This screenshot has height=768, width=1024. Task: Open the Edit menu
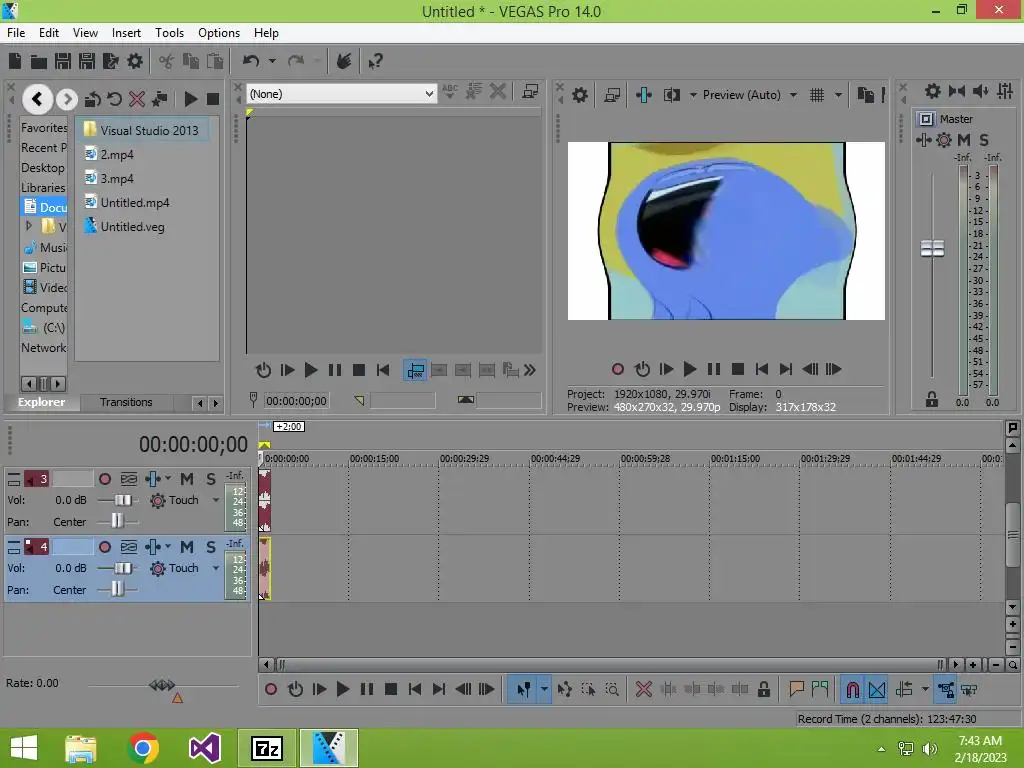49,33
